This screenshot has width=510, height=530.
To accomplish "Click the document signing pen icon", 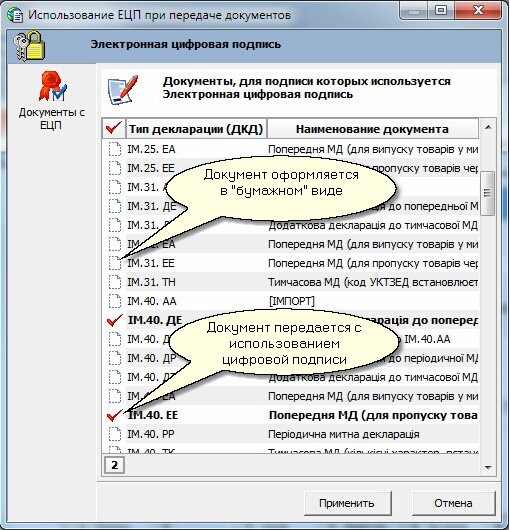I will pyautogui.click(x=123, y=90).
